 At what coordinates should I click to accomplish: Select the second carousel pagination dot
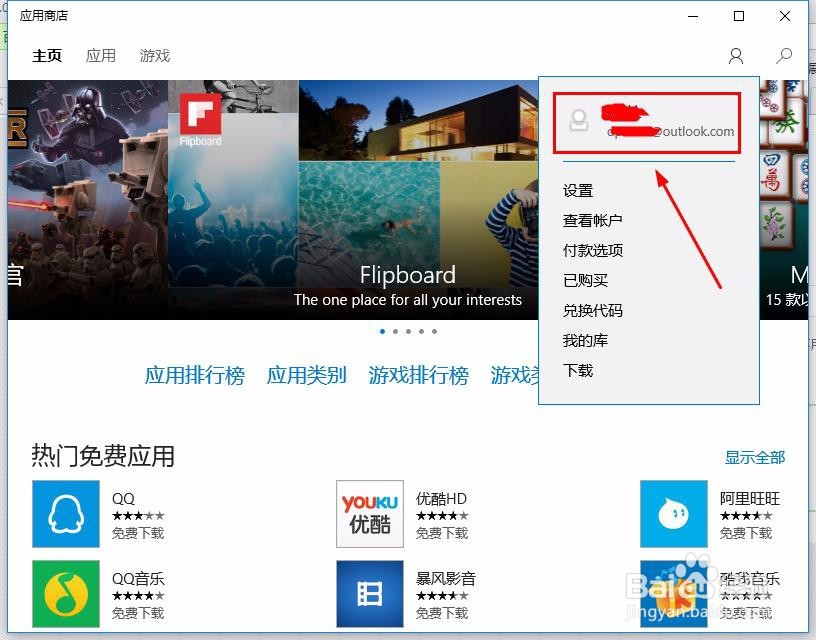[395, 332]
